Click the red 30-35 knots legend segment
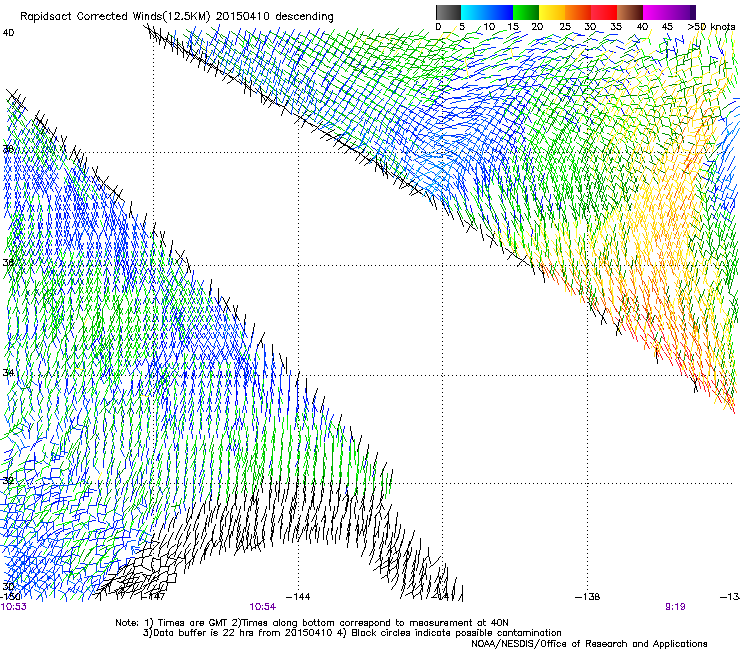The height and width of the screenshot is (650, 740). point(604,12)
